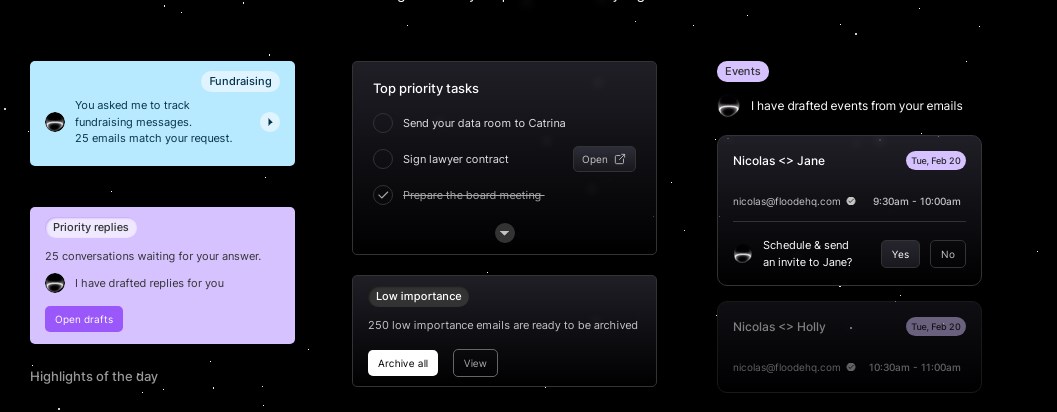Click verified badge in the Nicolas <> Holly card
The image size is (1057, 412).
851,367
